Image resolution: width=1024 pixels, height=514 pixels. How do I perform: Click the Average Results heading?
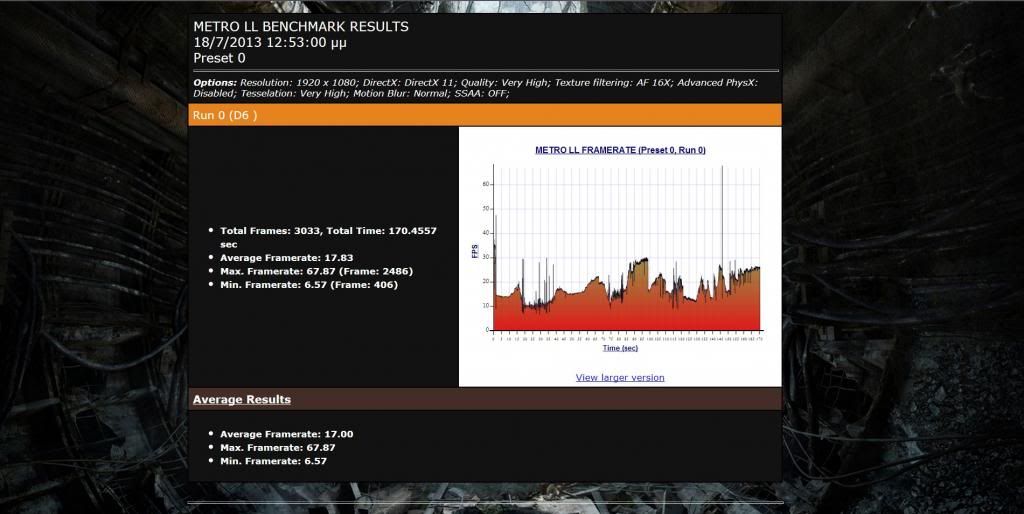pos(241,399)
